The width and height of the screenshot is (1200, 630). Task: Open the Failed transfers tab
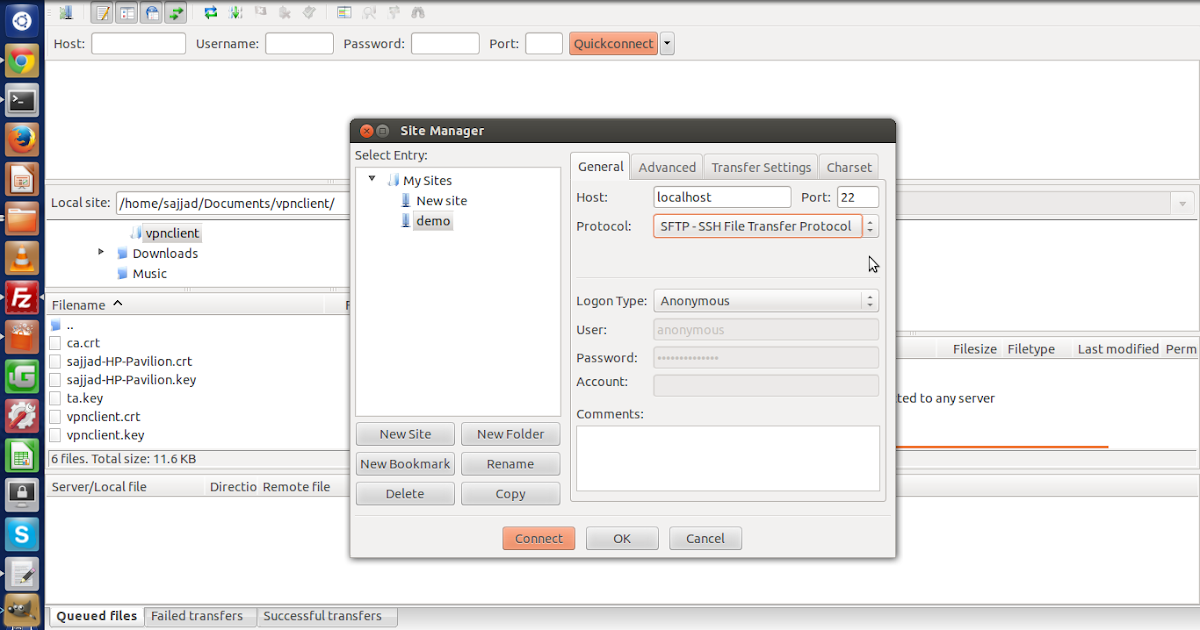click(199, 616)
